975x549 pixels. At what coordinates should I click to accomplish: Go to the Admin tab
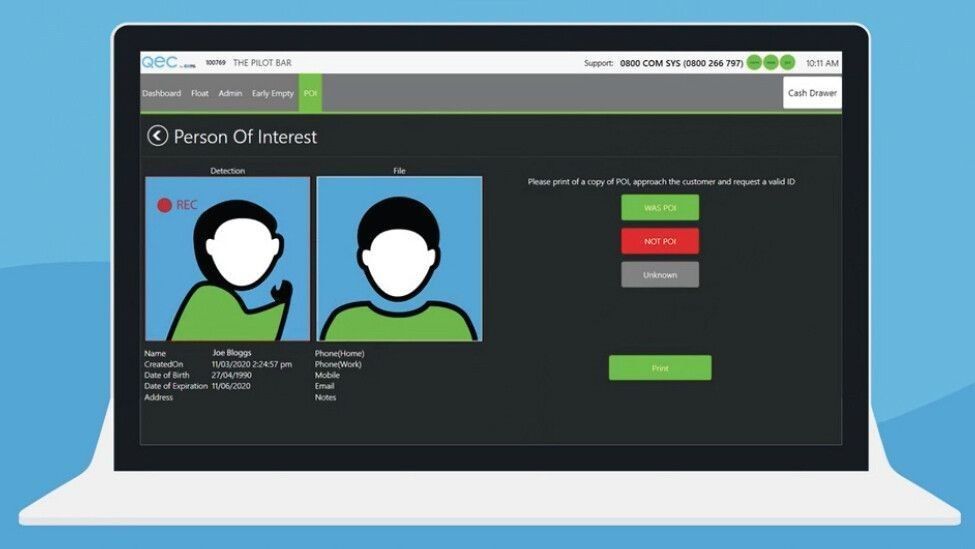230,93
